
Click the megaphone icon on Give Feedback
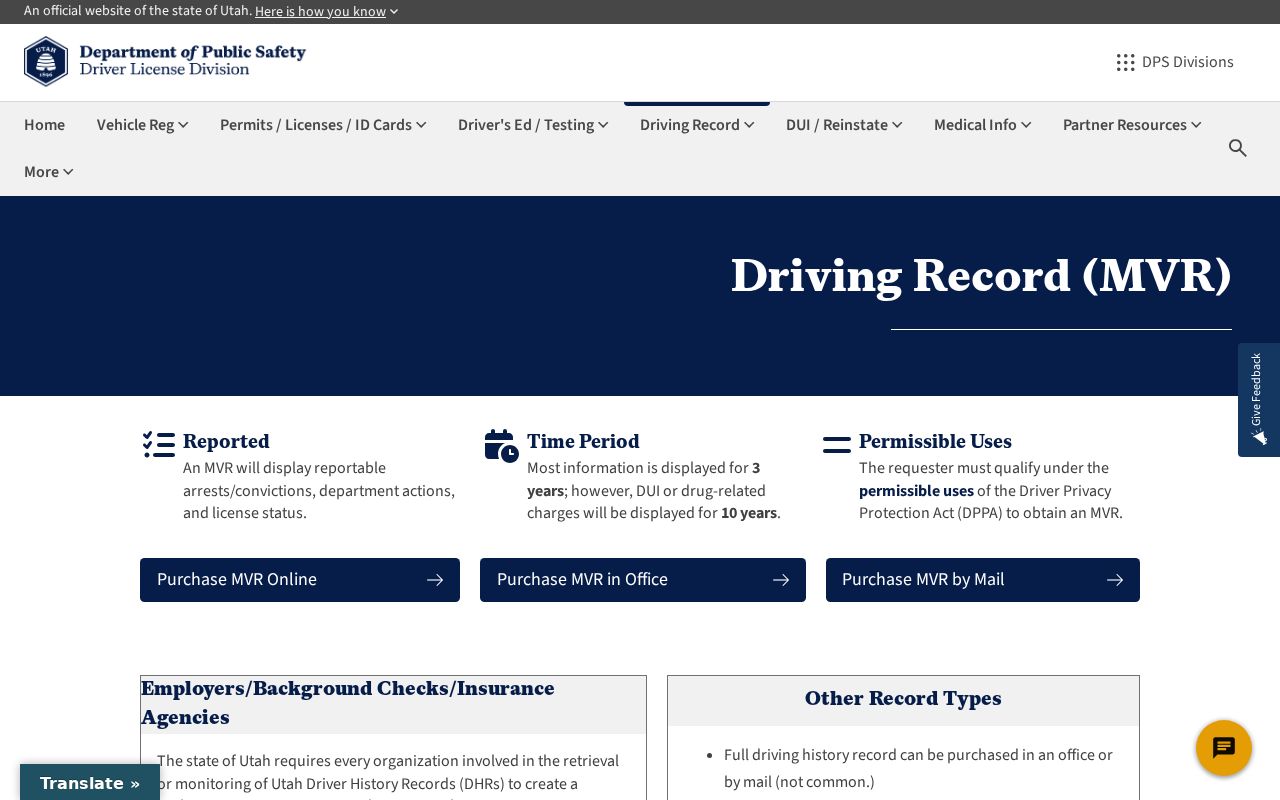click(x=1259, y=437)
